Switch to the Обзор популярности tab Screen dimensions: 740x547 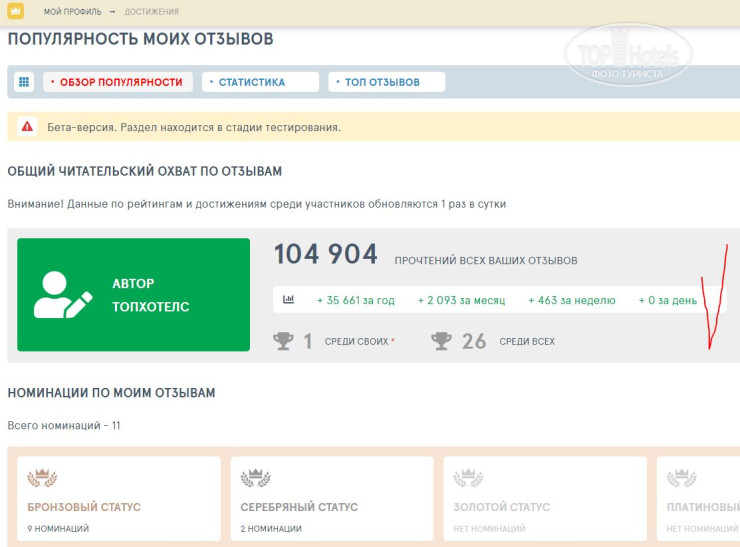(x=118, y=82)
